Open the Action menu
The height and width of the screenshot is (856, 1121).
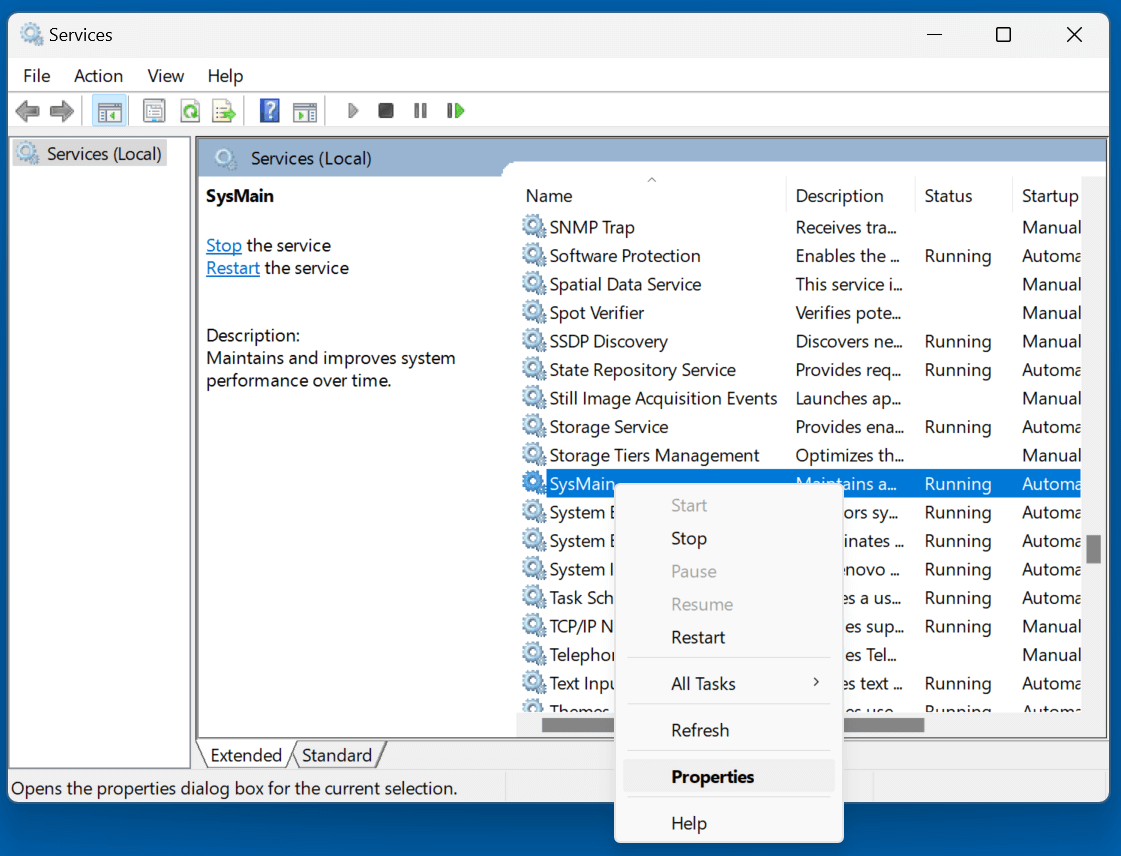pos(98,76)
